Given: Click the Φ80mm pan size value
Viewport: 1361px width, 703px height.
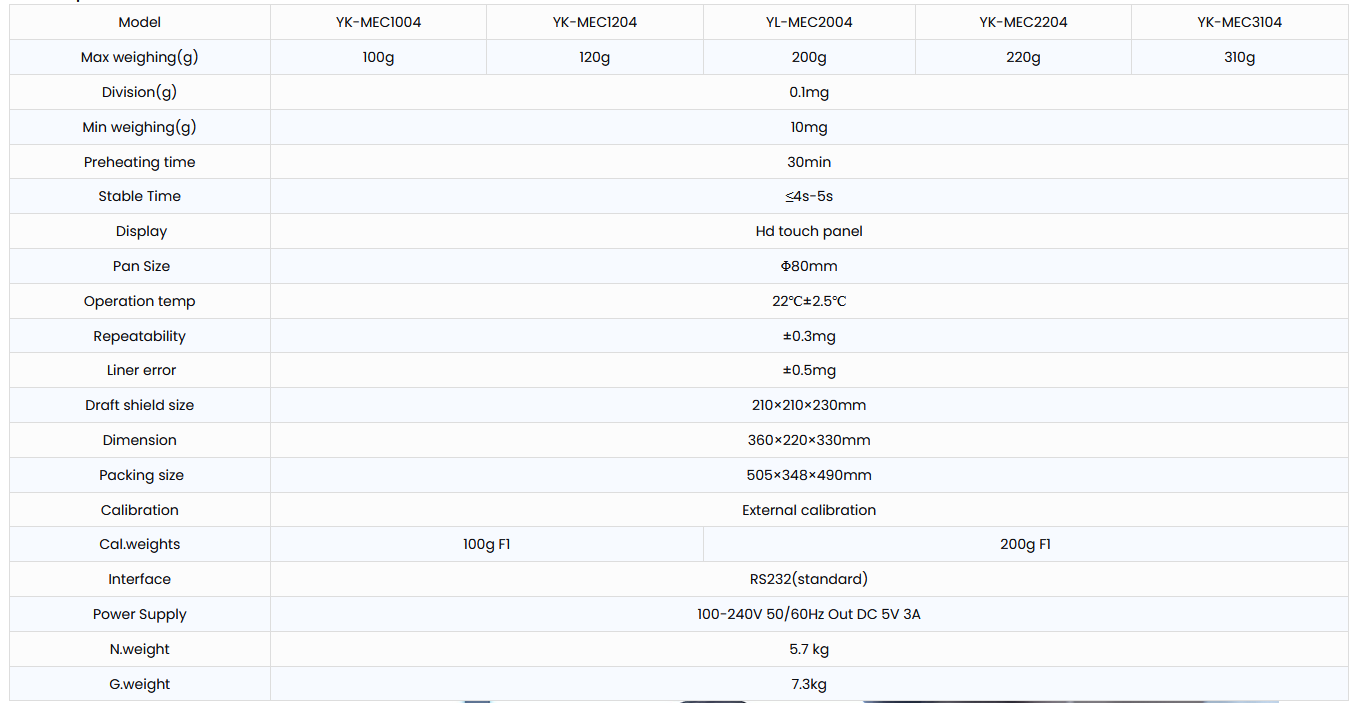Looking at the screenshot, I should pos(809,266).
